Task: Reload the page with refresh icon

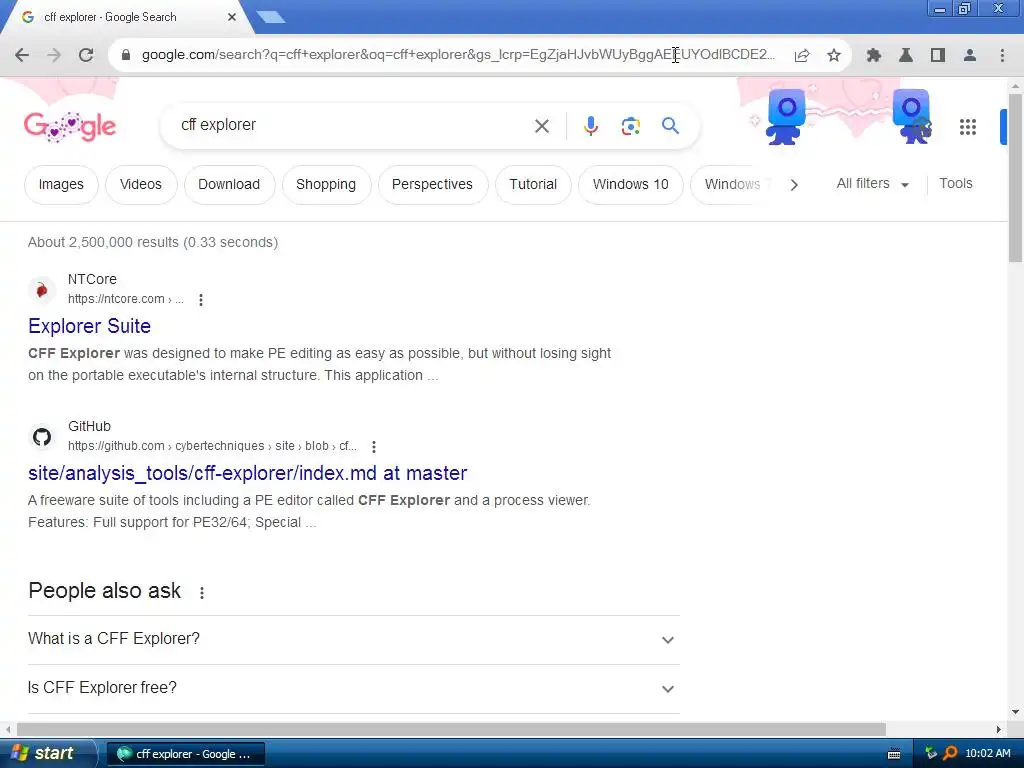Action: click(x=86, y=55)
